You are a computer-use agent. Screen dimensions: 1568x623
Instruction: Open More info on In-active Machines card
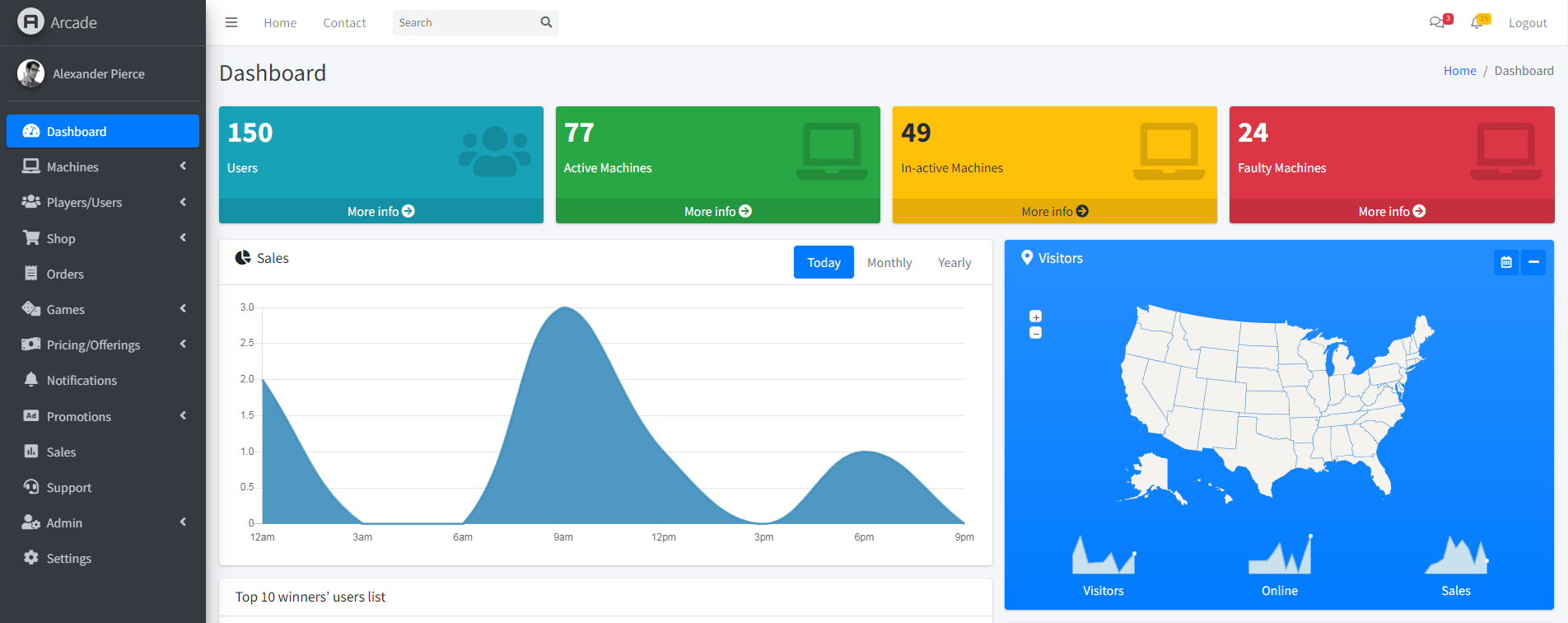point(1055,211)
